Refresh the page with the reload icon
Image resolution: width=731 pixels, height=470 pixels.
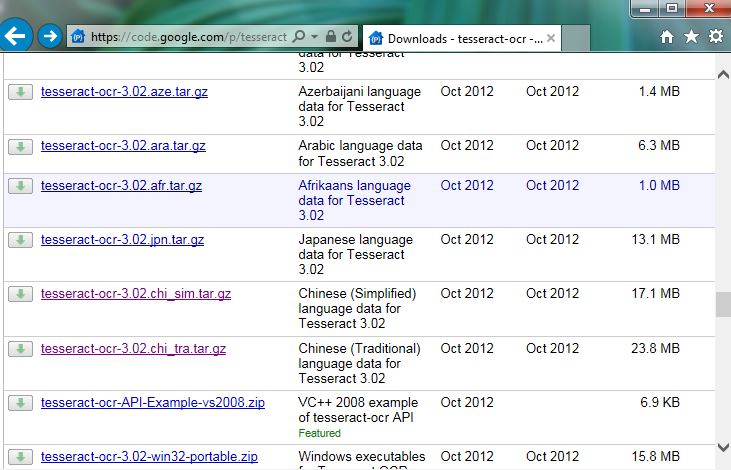(347, 36)
